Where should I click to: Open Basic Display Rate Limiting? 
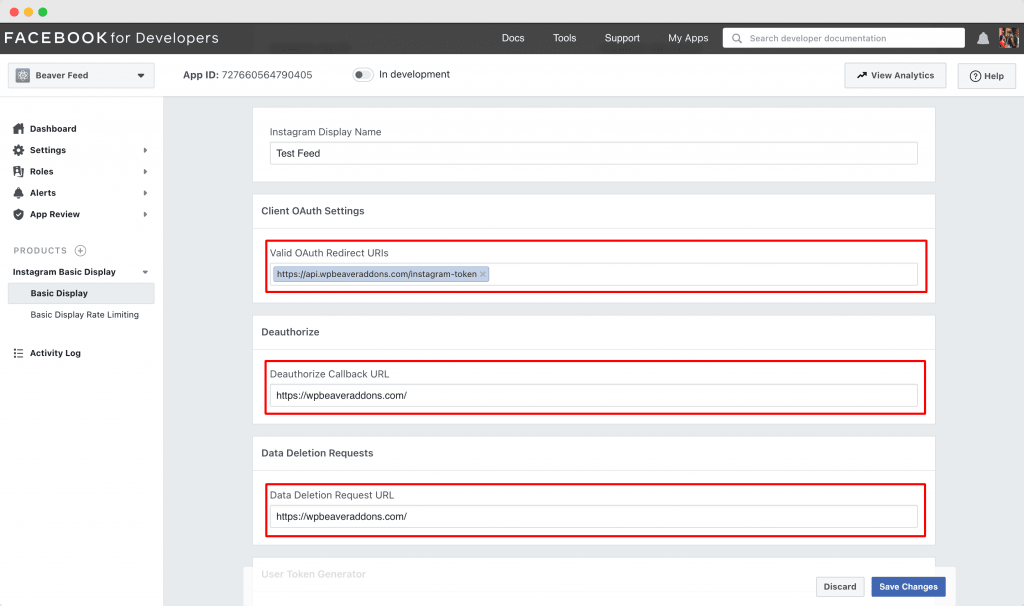pyautogui.click(x=84, y=315)
